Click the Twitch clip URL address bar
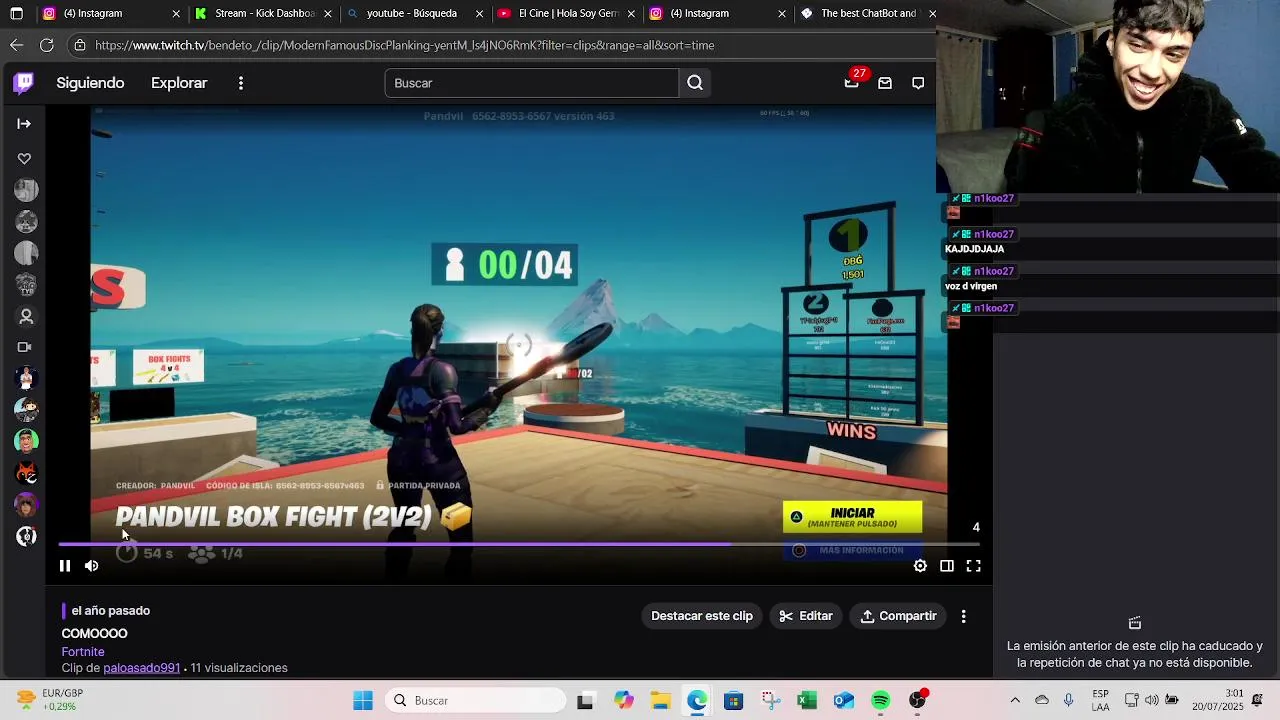The width and height of the screenshot is (1280, 720). click(x=500, y=45)
